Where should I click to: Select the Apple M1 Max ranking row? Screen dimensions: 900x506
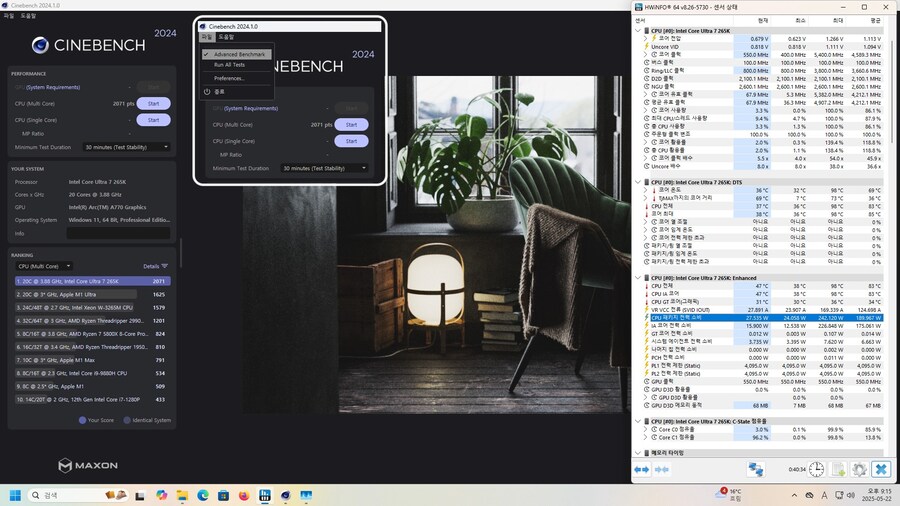[x=92, y=360]
